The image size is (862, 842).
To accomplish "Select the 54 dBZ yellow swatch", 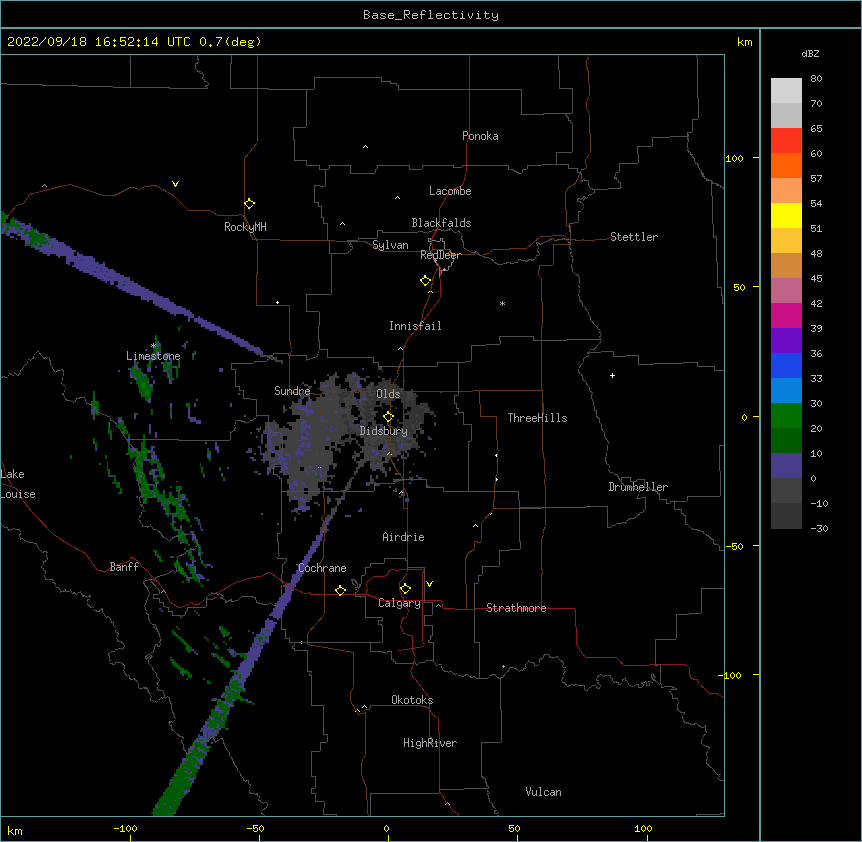I will tap(786, 215).
